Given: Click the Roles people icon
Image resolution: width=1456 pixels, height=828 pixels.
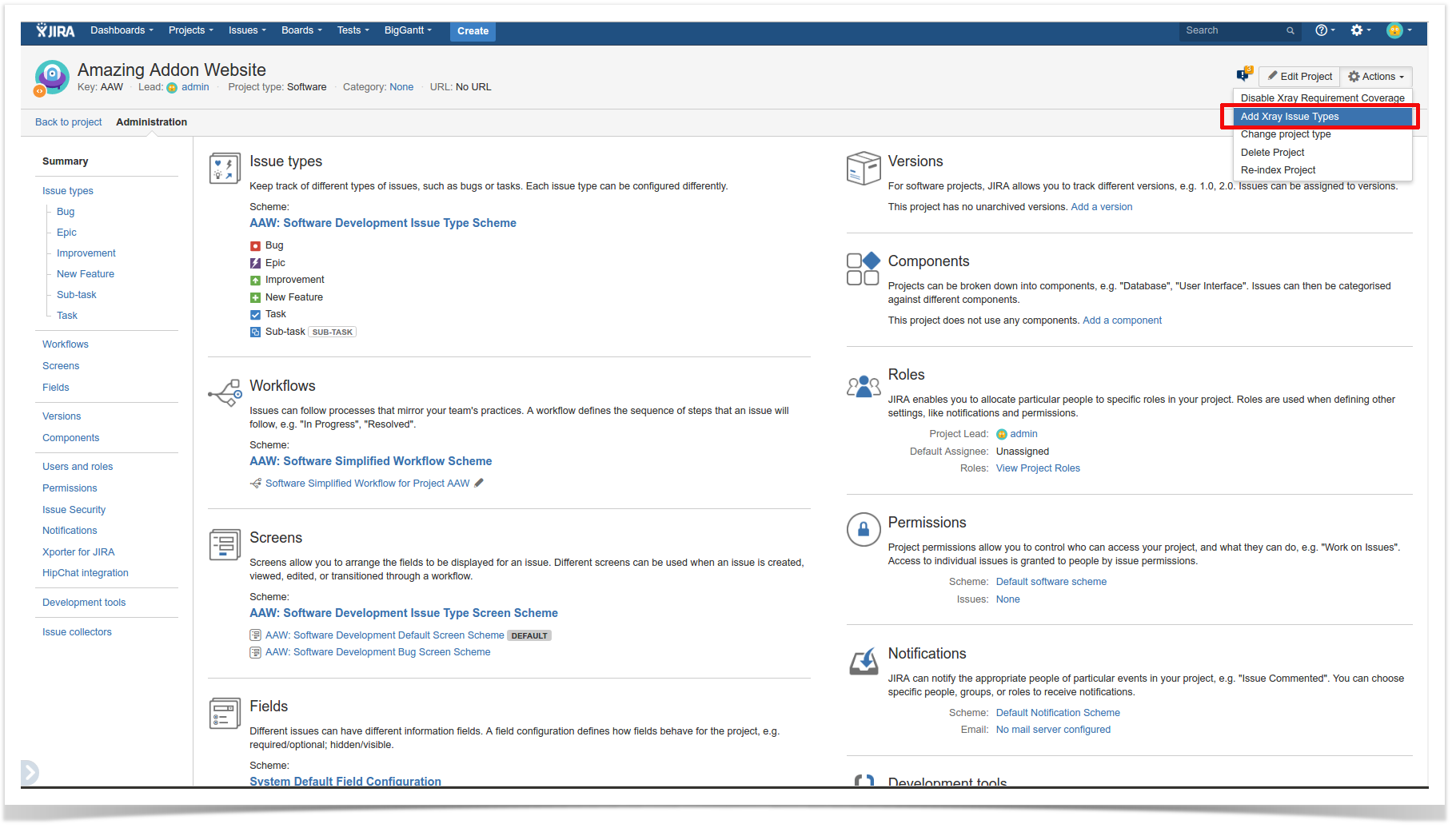Looking at the screenshot, I should [864, 387].
